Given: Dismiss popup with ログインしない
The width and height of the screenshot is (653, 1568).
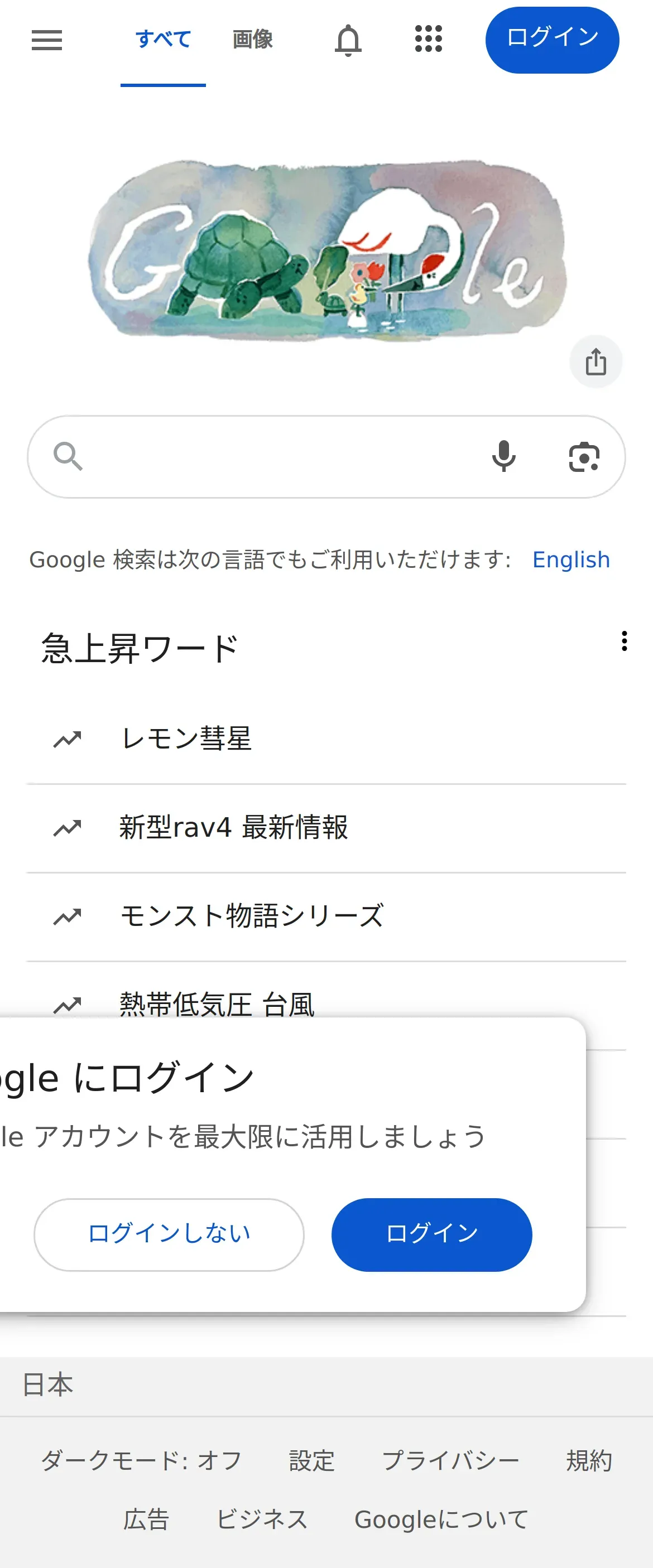Looking at the screenshot, I should [x=169, y=1234].
